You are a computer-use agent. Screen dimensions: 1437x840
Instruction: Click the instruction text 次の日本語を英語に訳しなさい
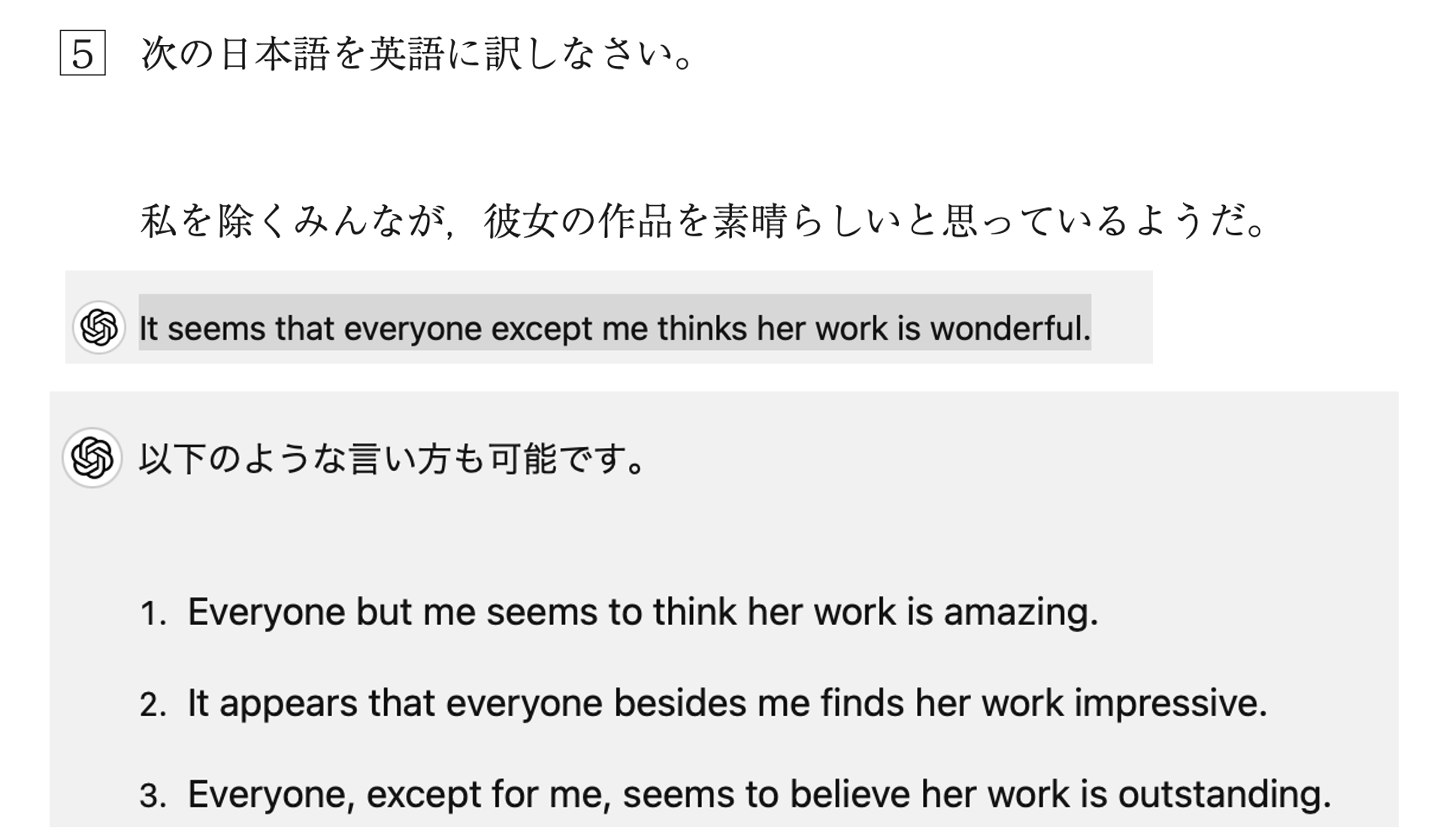coord(417,54)
